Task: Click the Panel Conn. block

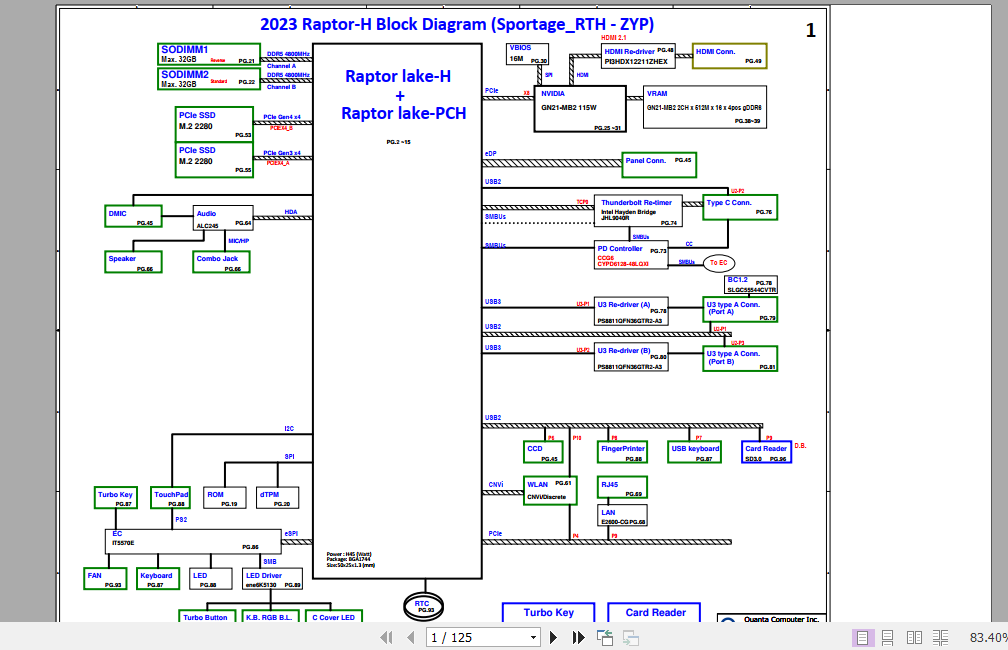Action: 660,165
